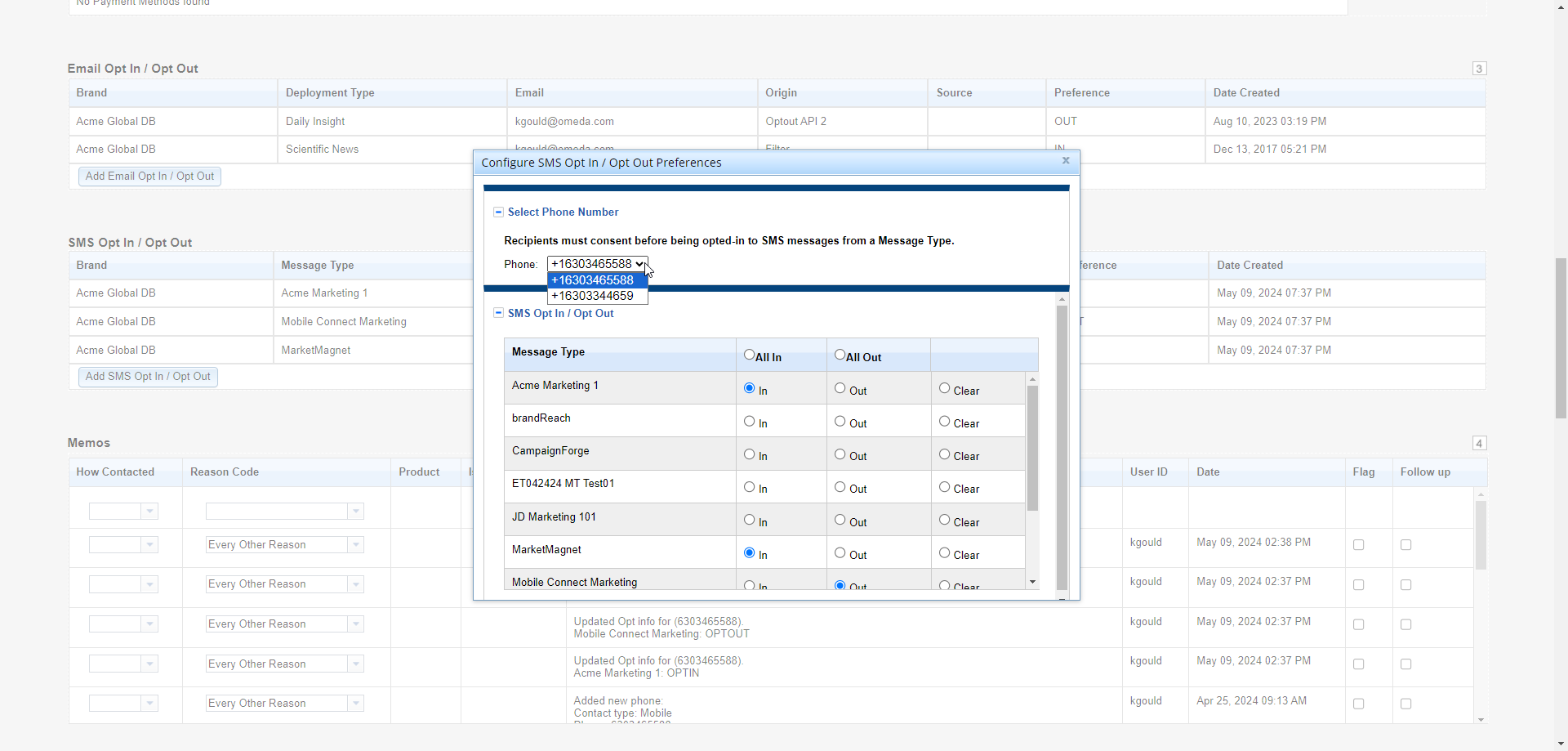Click the number 4 Memos badge icon
Image resolution: width=1568 pixels, height=751 pixels.
(1478, 443)
